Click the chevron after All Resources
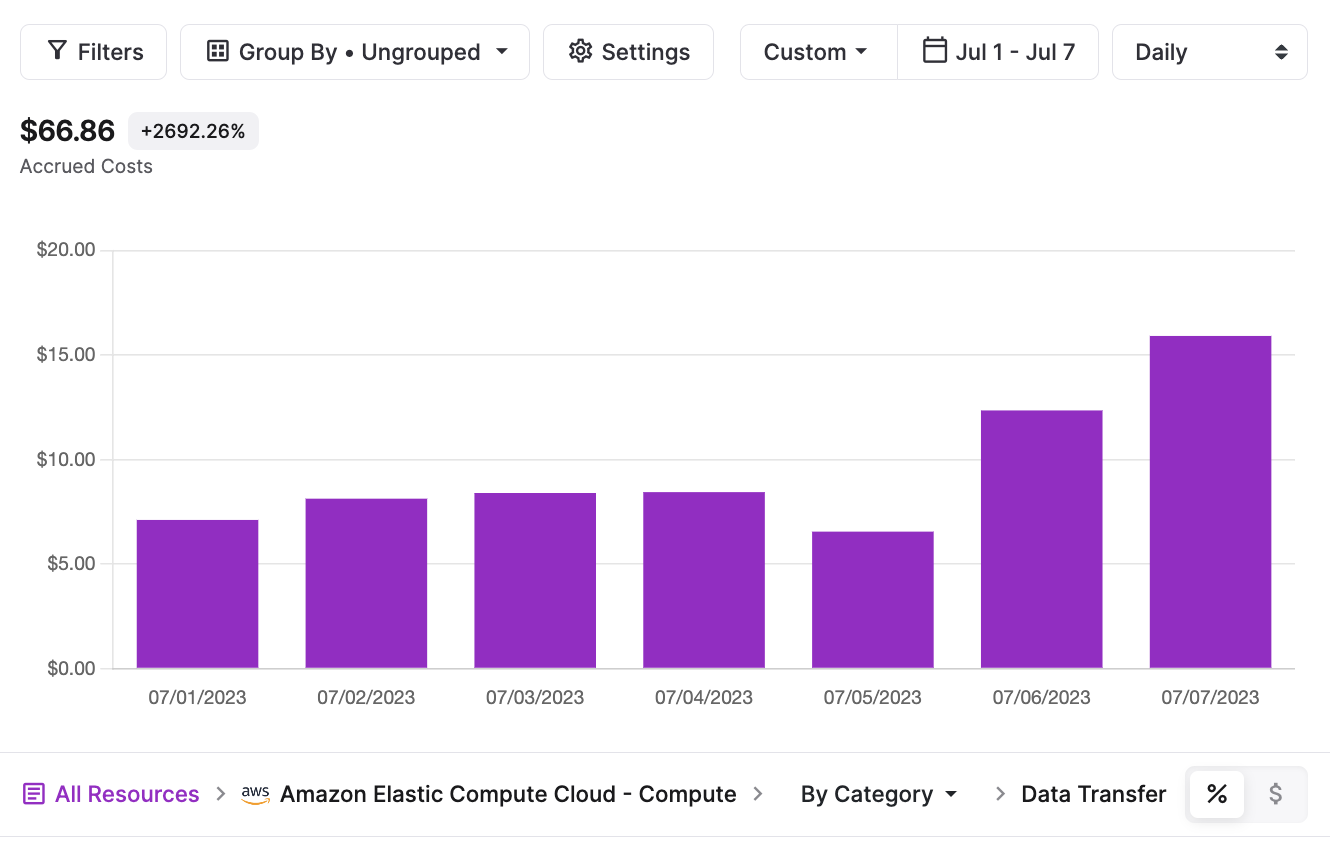The image size is (1330, 842). 221,794
